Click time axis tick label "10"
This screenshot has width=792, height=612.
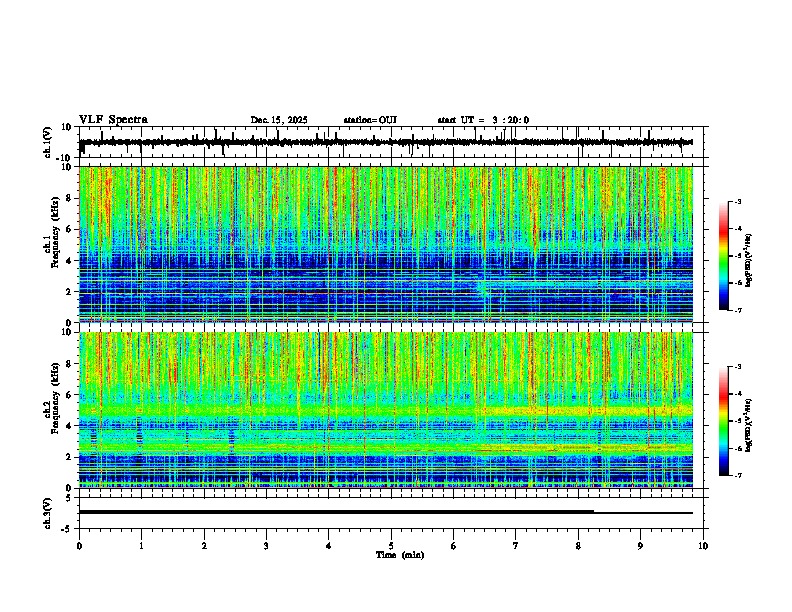coord(703,546)
